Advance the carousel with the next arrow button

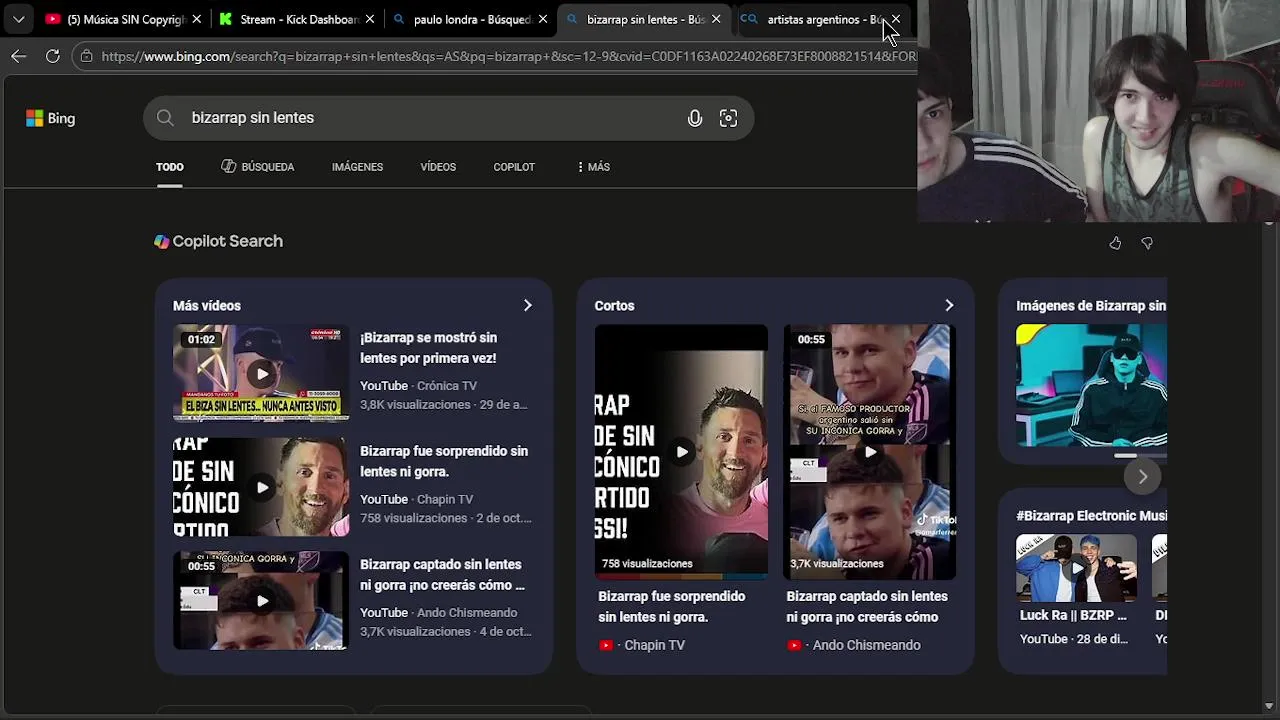[x=1142, y=477]
